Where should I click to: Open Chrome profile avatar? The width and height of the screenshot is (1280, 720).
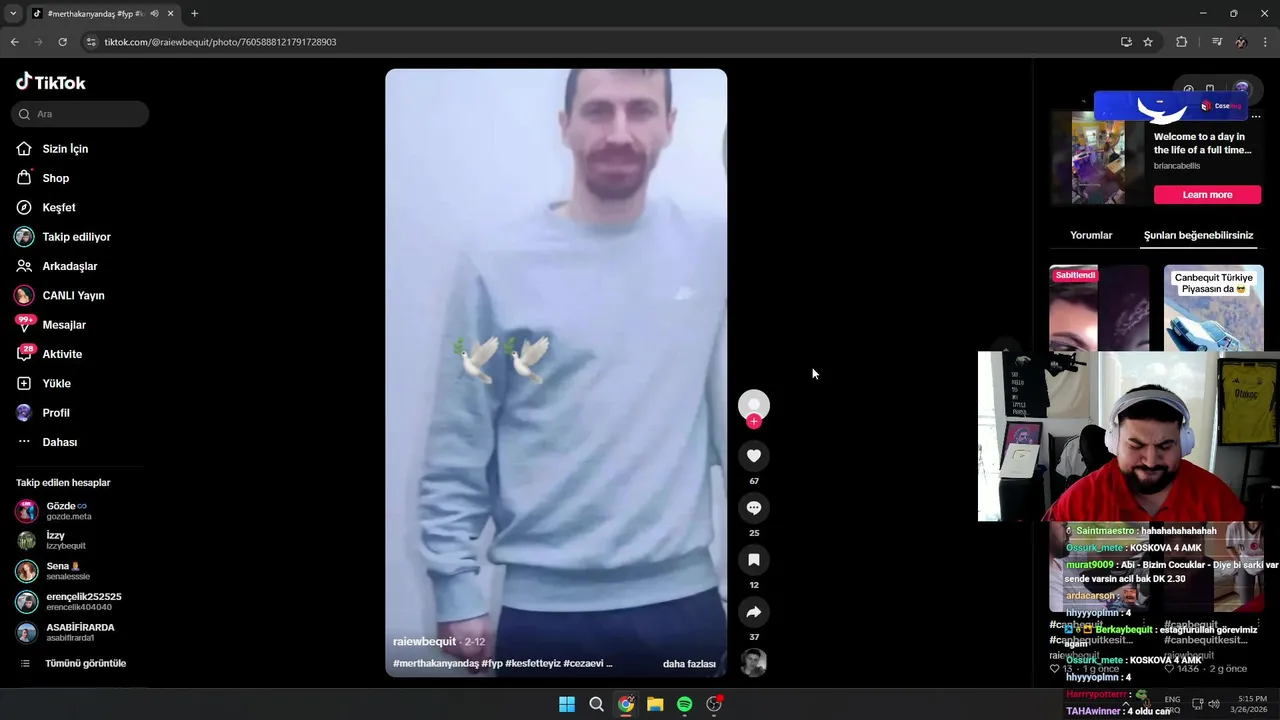pos(1241,42)
